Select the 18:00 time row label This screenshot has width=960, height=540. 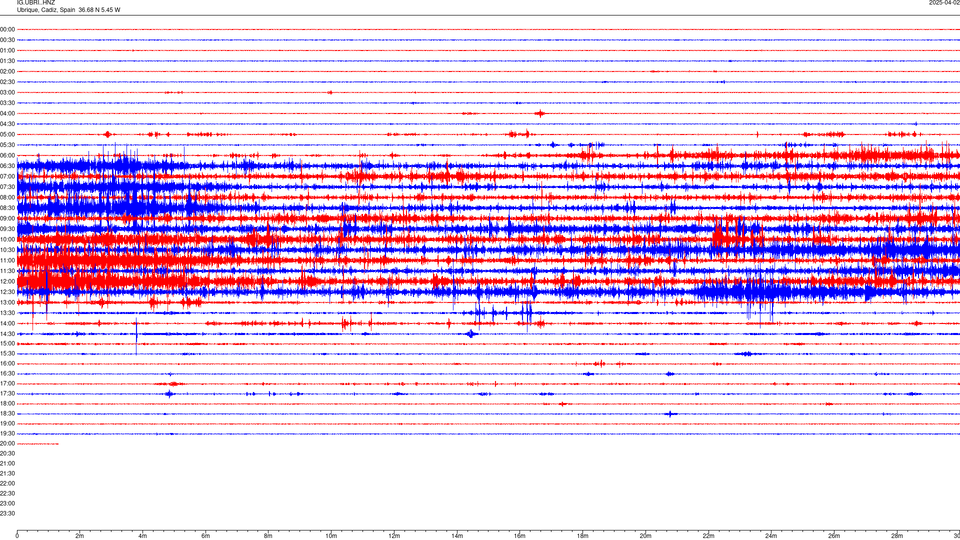coord(7,403)
